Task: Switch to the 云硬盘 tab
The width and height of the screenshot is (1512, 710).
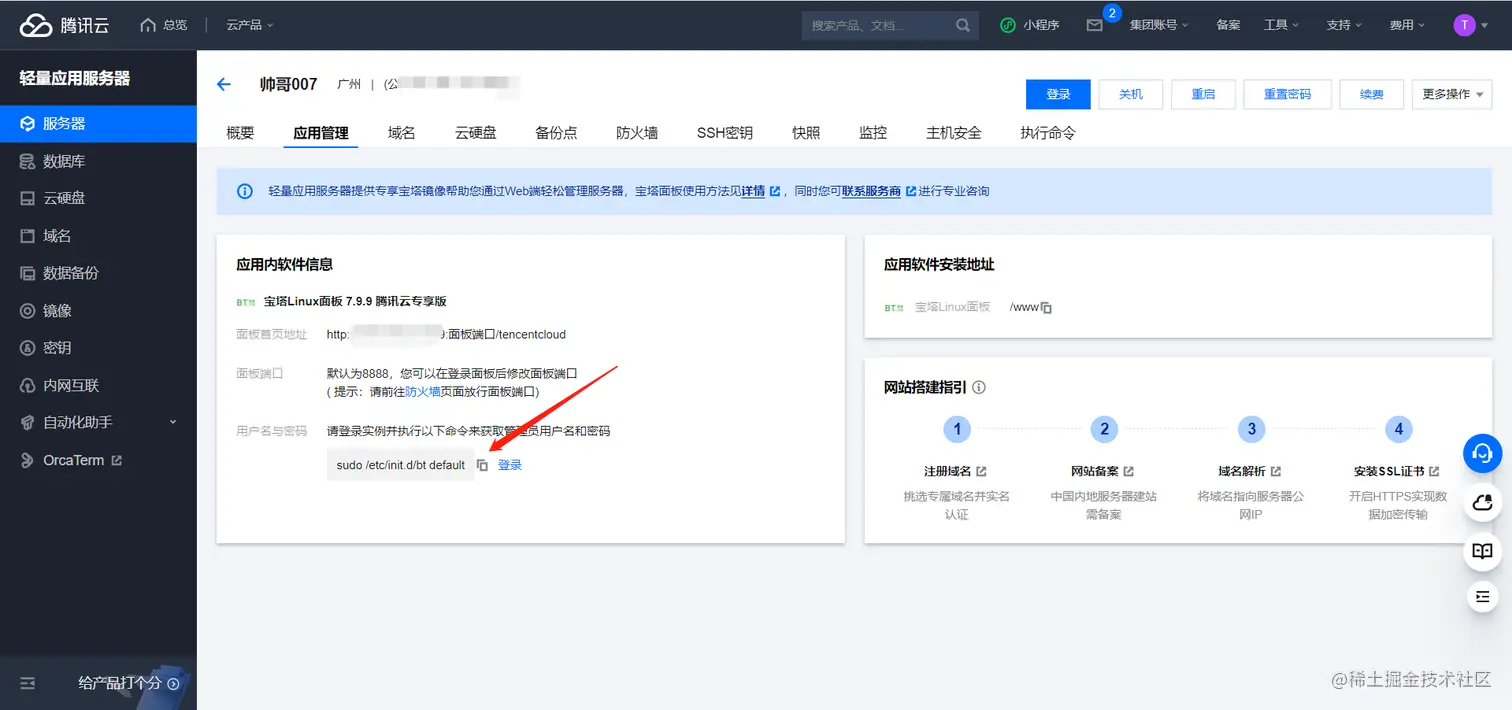Action: click(x=476, y=132)
